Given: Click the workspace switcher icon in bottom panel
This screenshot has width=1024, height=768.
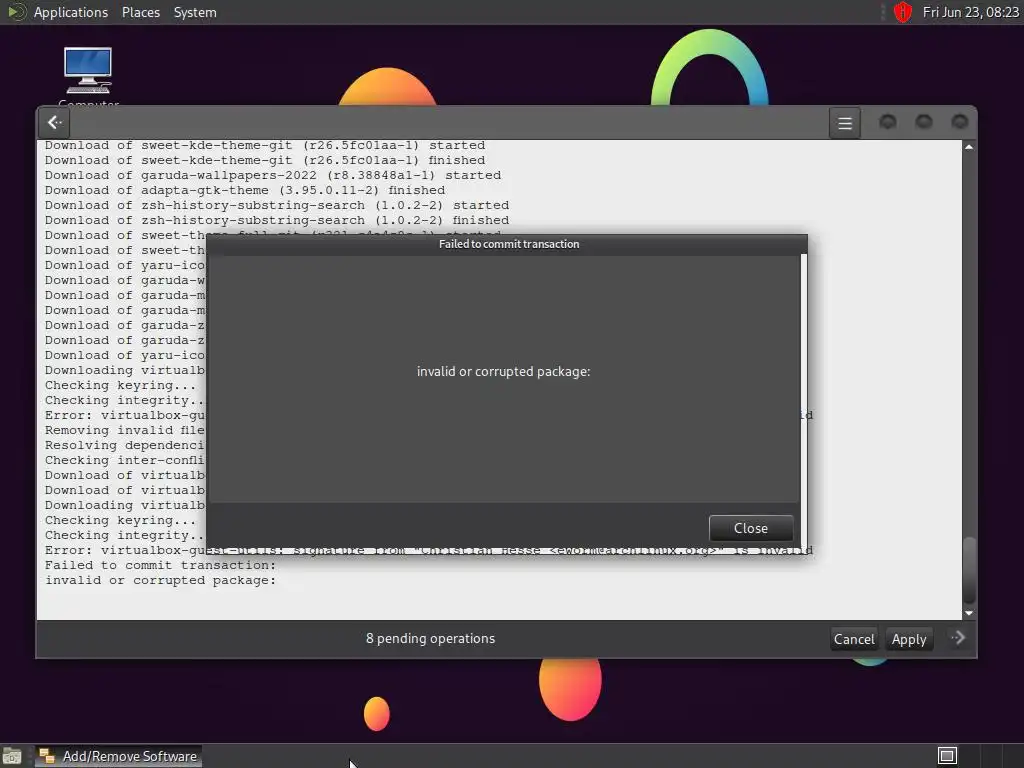Looking at the screenshot, I should point(947,756).
